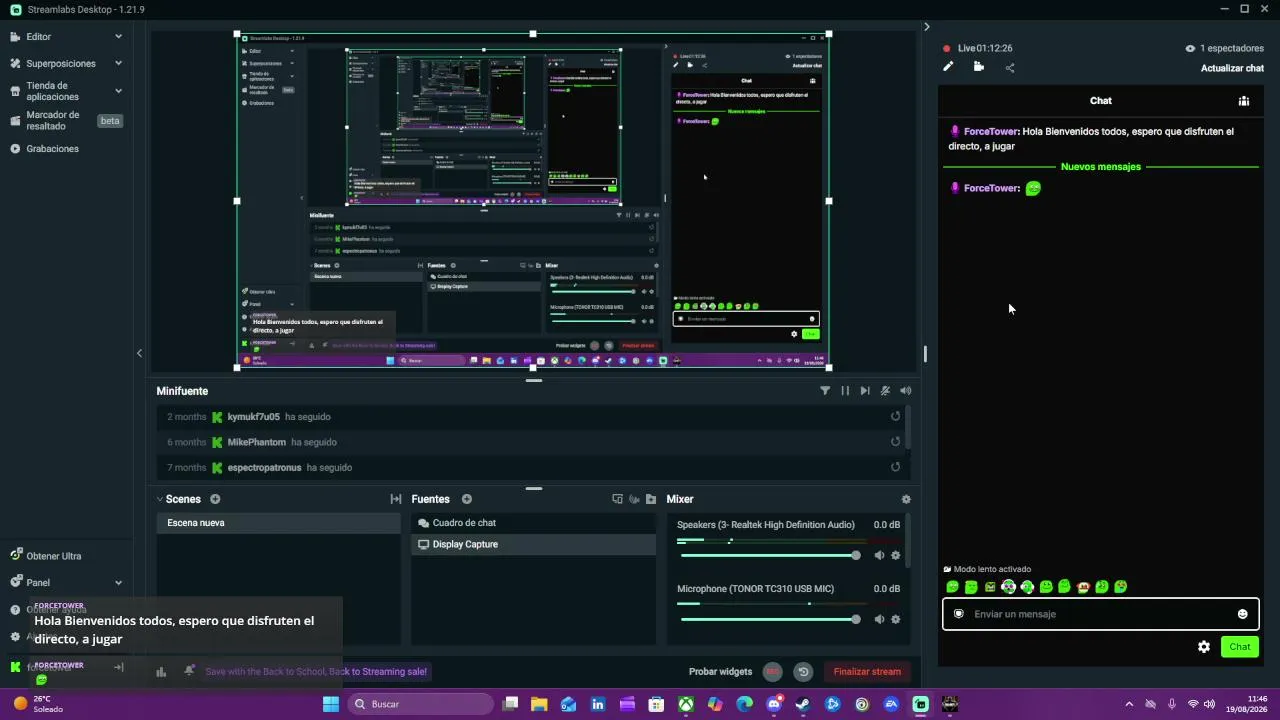Screen dimensions: 1280x720
Task: Edit stream info with pencil icon
Action: click(948, 67)
